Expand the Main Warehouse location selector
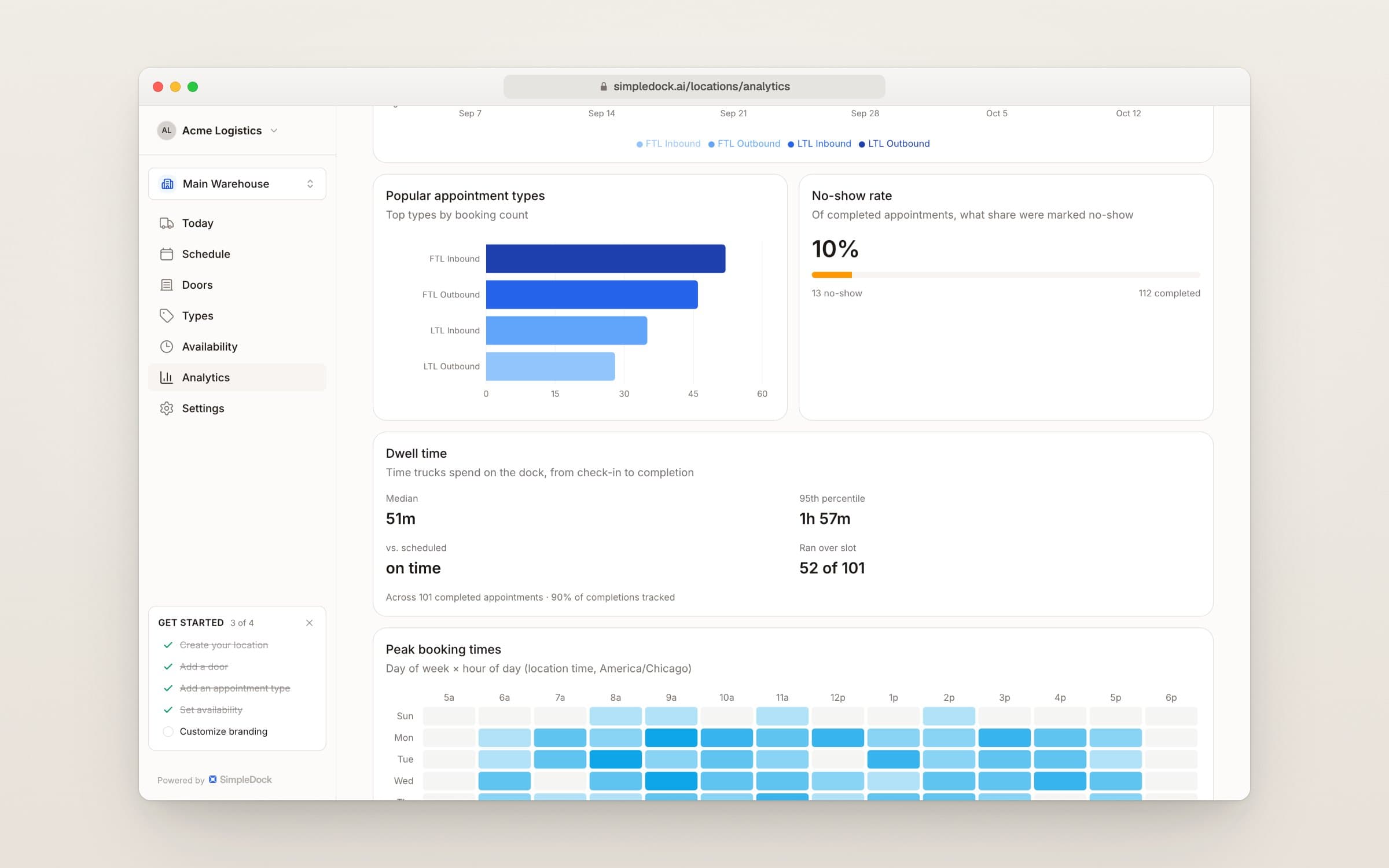The height and width of the screenshot is (868, 1389). click(x=237, y=184)
